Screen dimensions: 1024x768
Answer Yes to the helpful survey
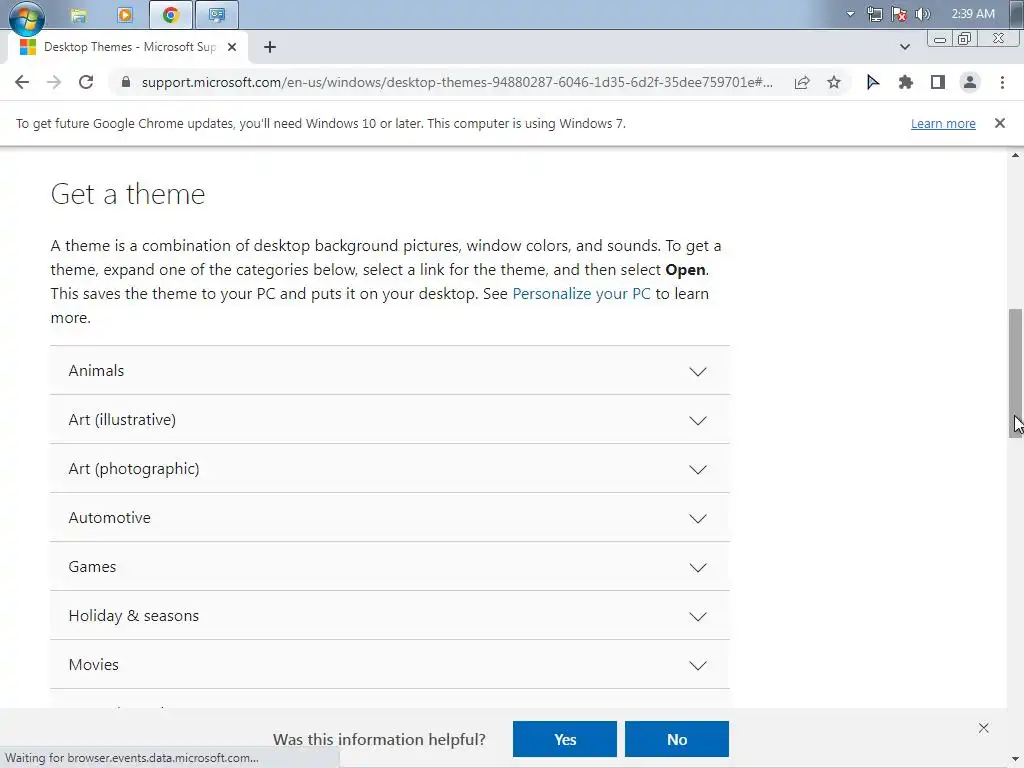(565, 739)
